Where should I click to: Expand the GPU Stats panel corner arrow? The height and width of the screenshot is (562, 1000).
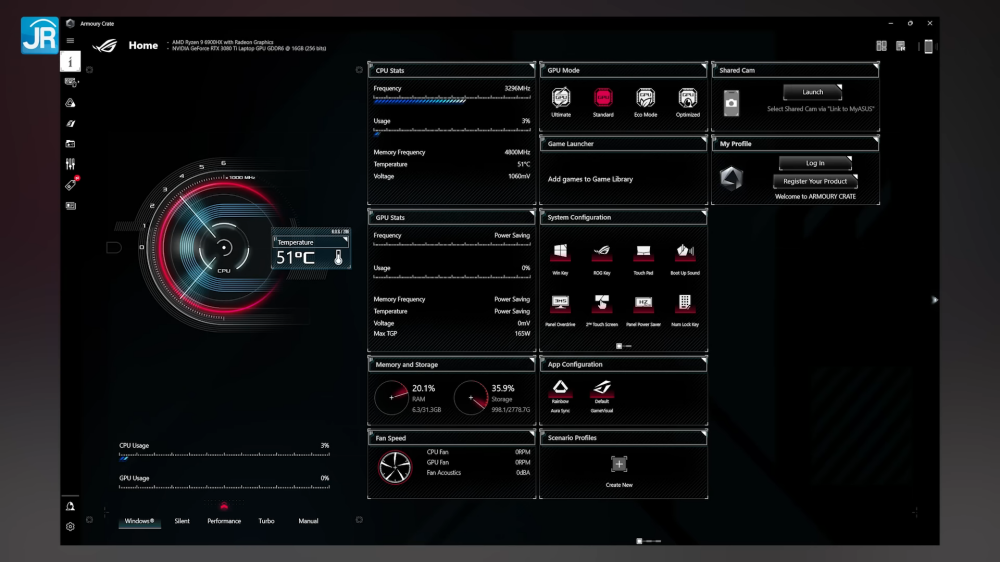pos(532,212)
